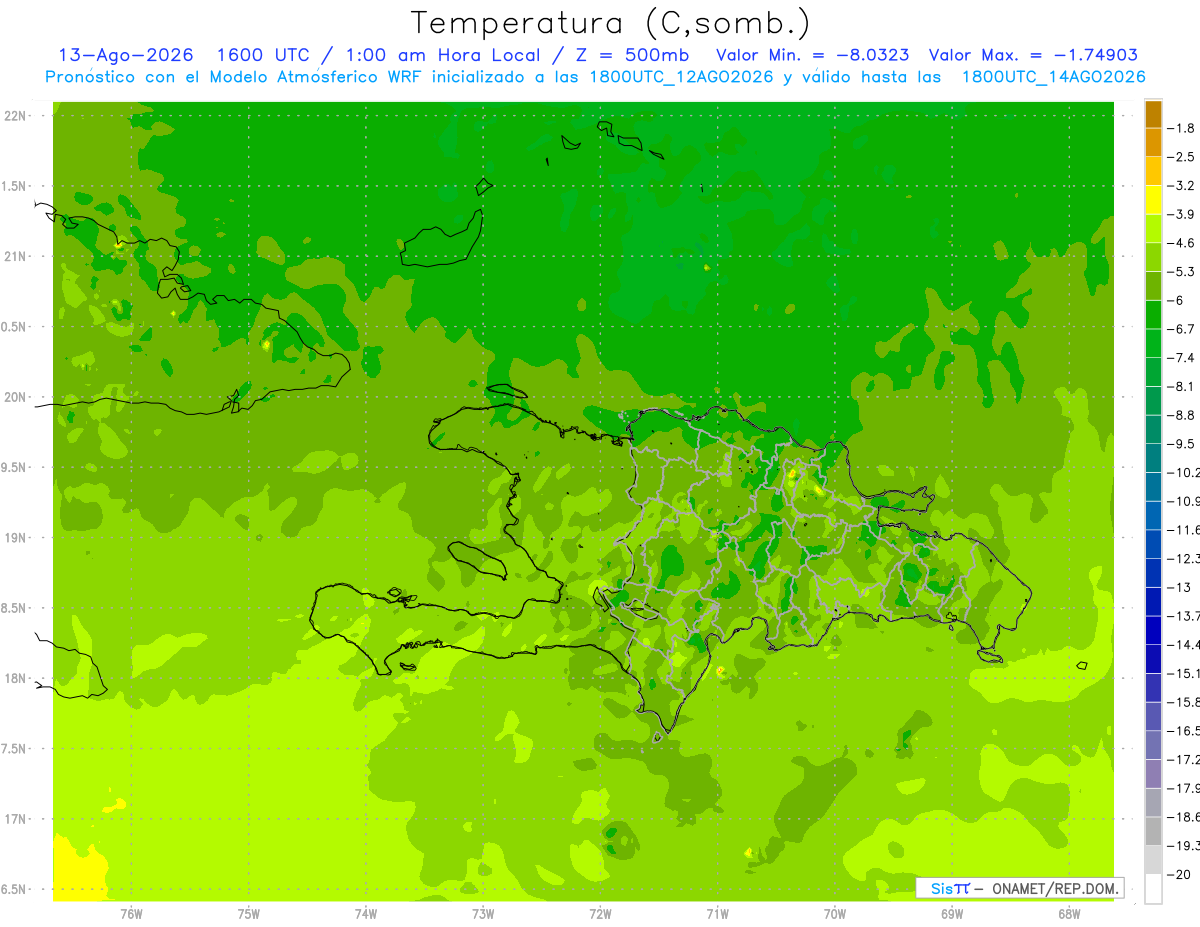
Task: Click the 'Valor Min. = -8.0323' readout
Action: [814, 55]
